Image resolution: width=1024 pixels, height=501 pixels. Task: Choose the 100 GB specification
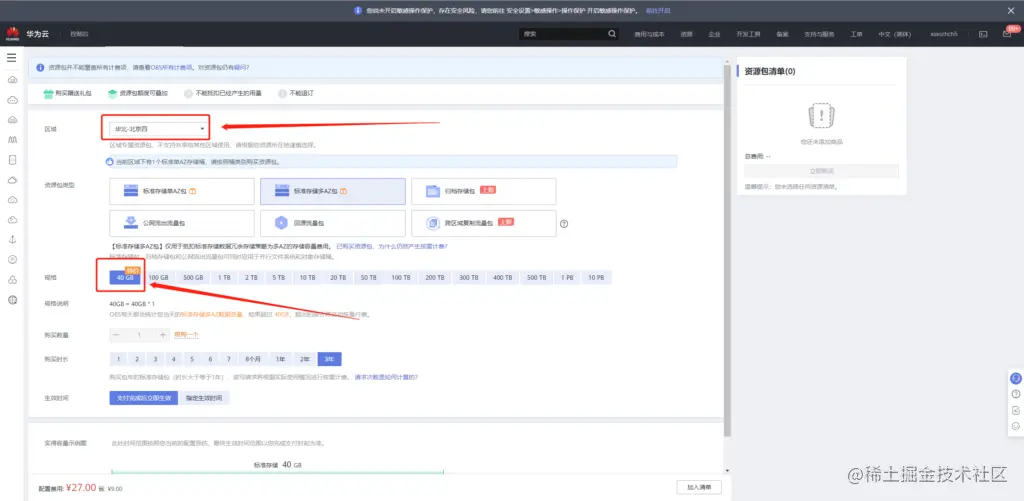159,278
